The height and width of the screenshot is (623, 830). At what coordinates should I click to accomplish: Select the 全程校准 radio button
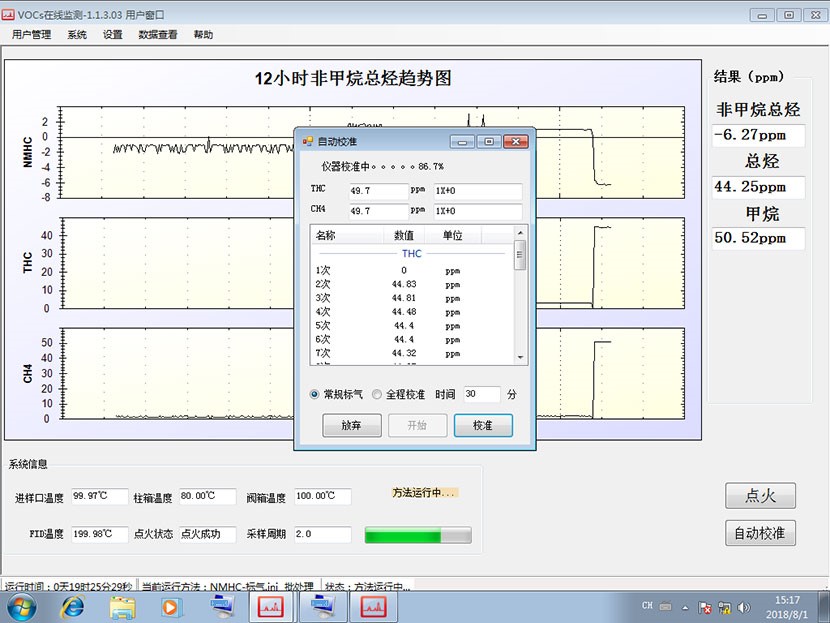[377, 395]
